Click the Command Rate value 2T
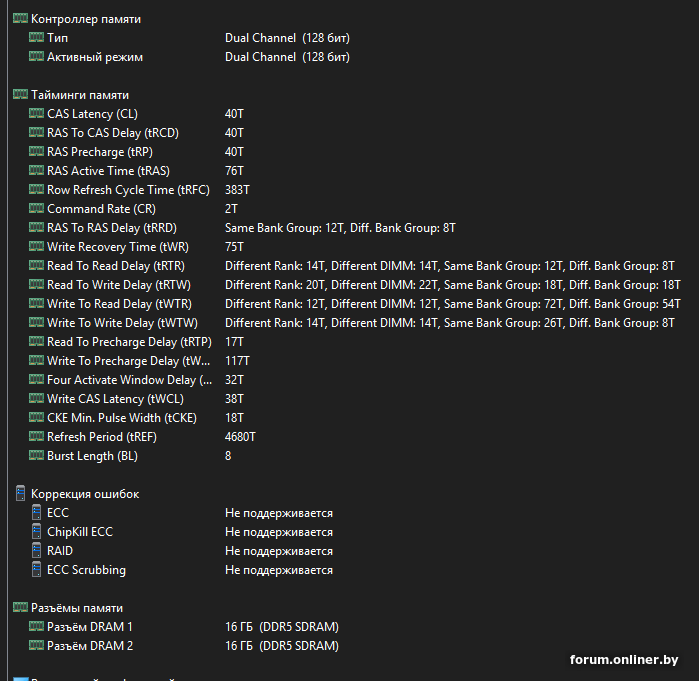Image resolution: width=699 pixels, height=681 pixels. tap(231, 209)
